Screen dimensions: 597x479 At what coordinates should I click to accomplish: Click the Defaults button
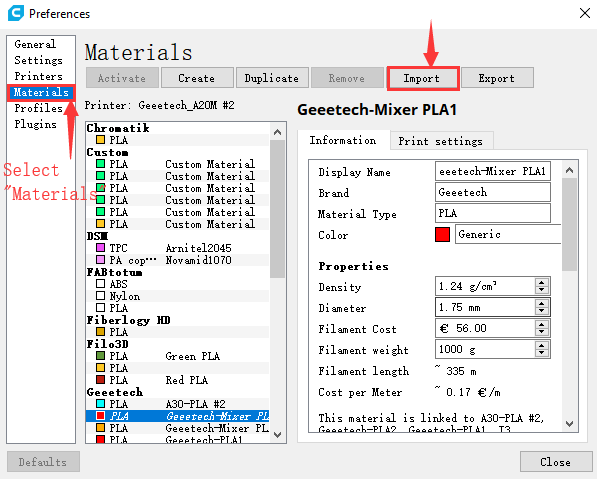[x=43, y=462]
